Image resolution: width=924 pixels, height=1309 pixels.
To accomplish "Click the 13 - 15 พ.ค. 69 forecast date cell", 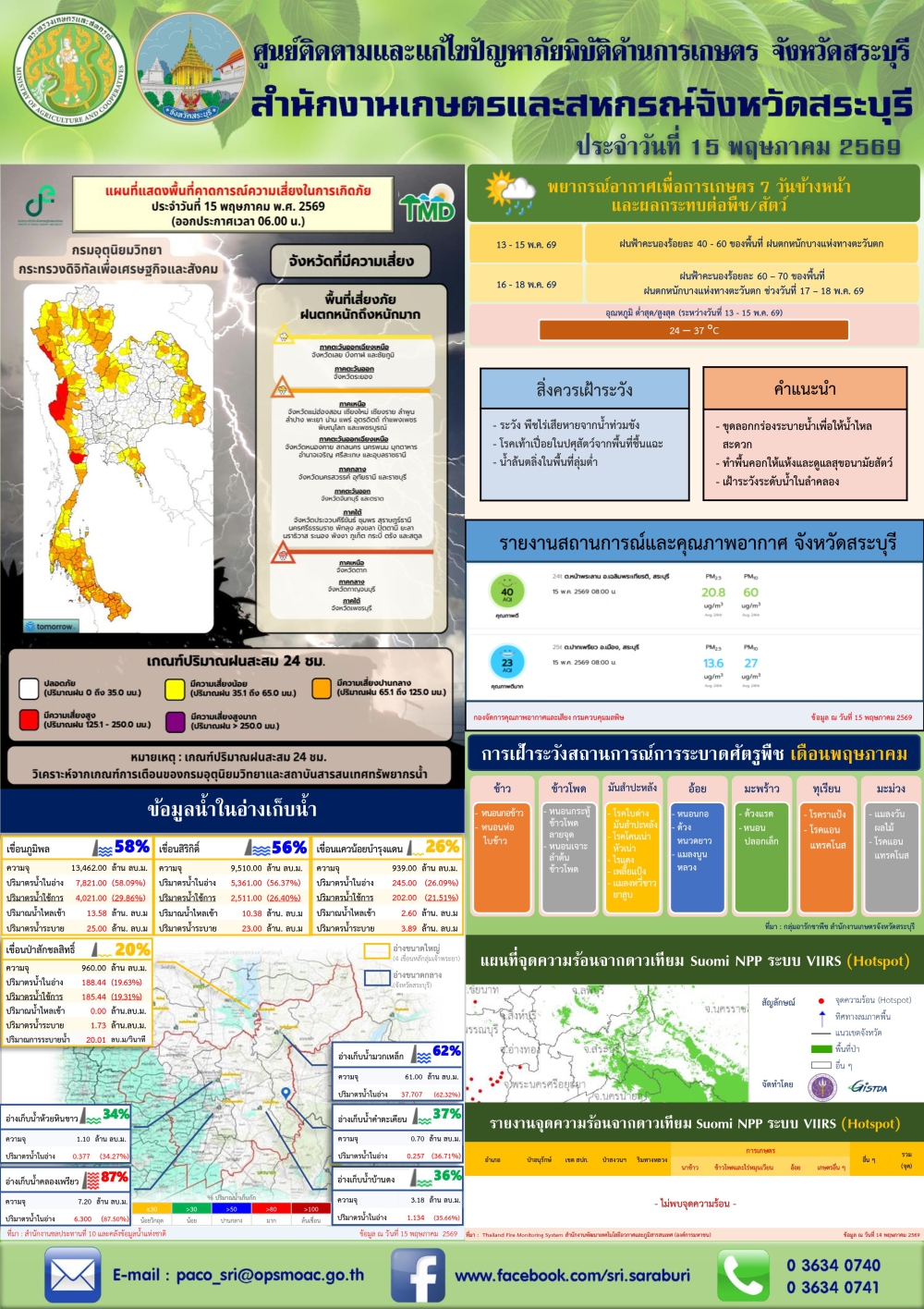I will [526, 244].
